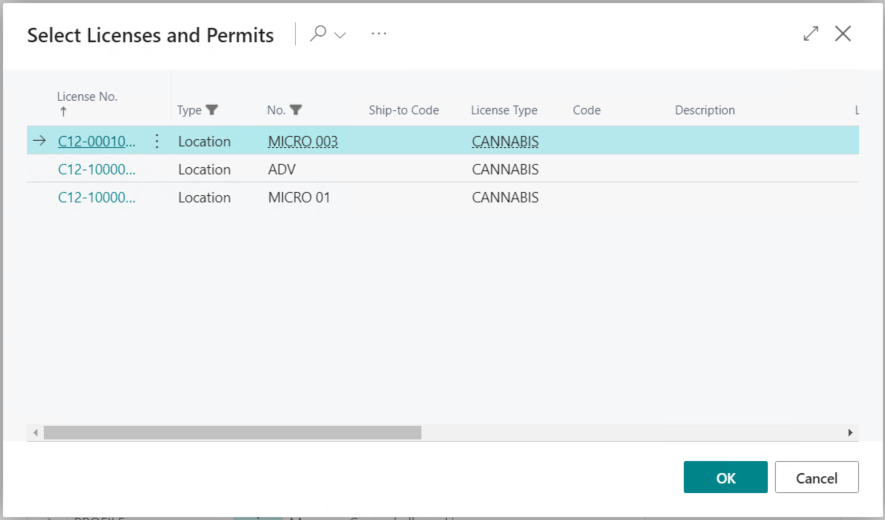Image resolution: width=885 pixels, height=520 pixels.
Task: Open license link in MICRO 003 row
Action: point(97,141)
